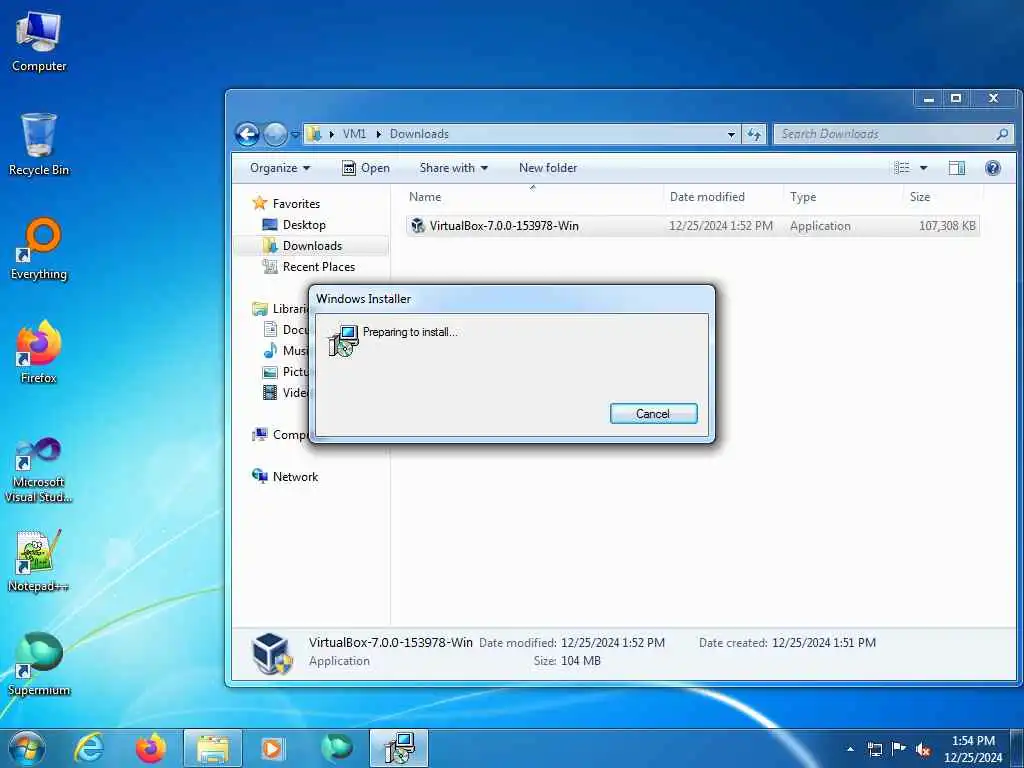
Task: Open view options dropdown arrow
Action: tap(923, 168)
